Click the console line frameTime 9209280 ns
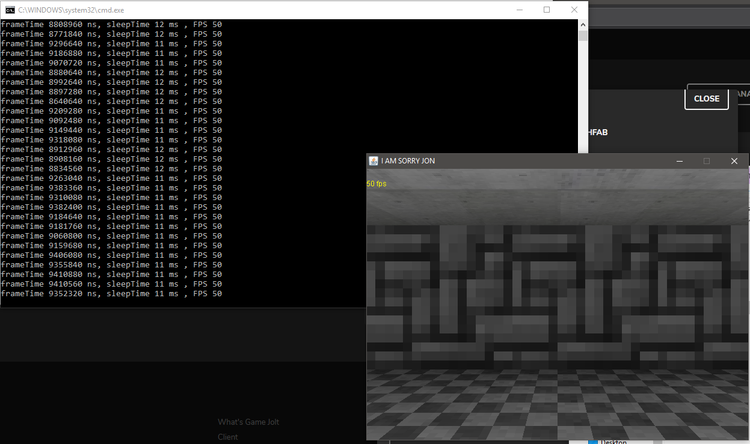This screenshot has height=444, width=750. (111, 111)
